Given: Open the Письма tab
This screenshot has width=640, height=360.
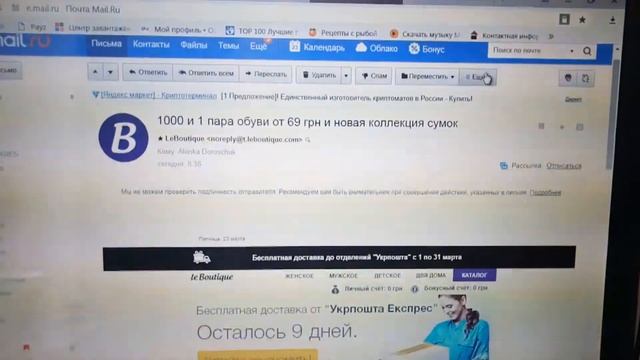Looking at the screenshot, I should tap(106, 44).
